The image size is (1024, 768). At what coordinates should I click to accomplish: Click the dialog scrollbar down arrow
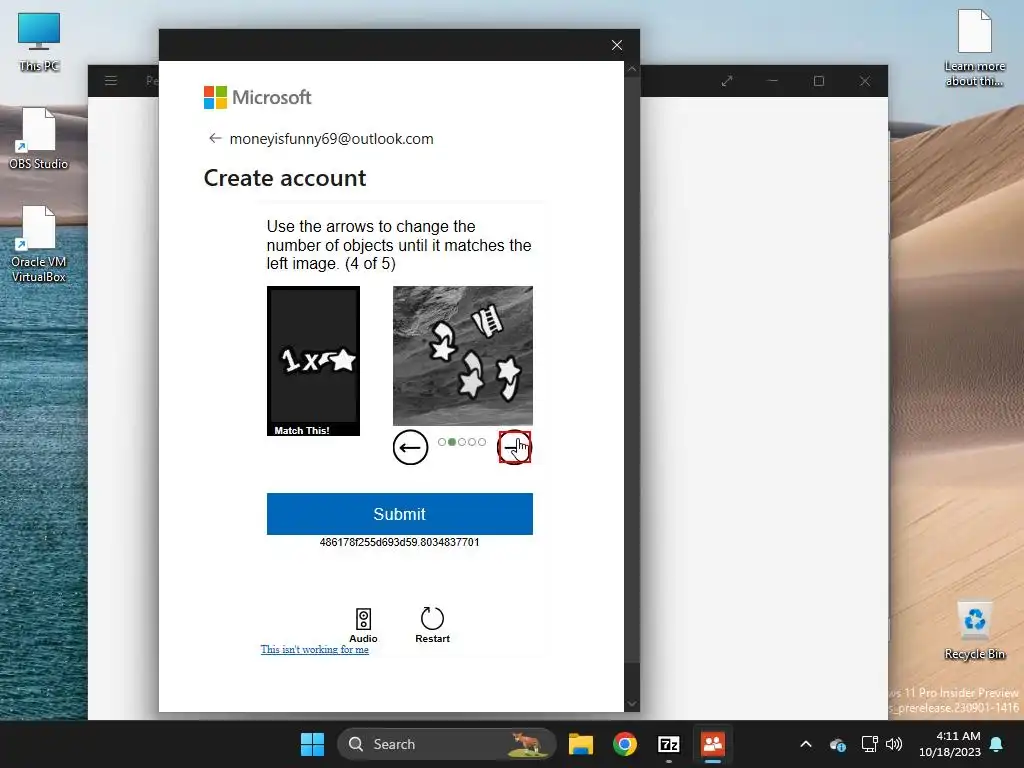click(x=632, y=704)
